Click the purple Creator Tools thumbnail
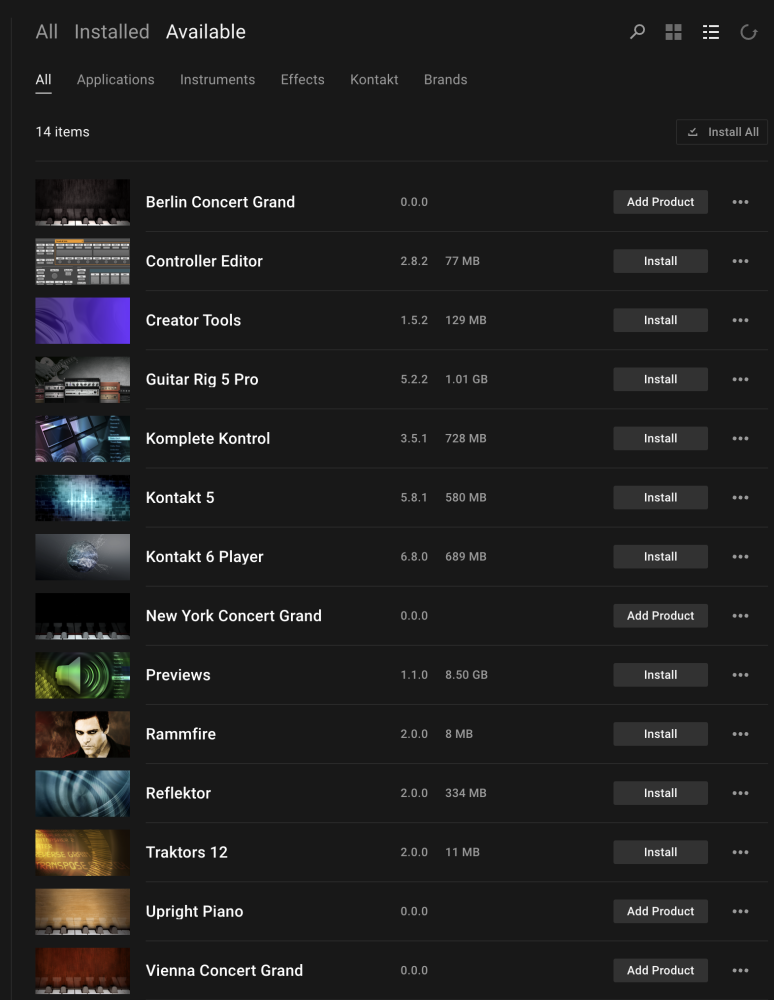Image resolution: width=774 pixels, height=1000 pixels. pyautogui.click(x=82, y=321)
